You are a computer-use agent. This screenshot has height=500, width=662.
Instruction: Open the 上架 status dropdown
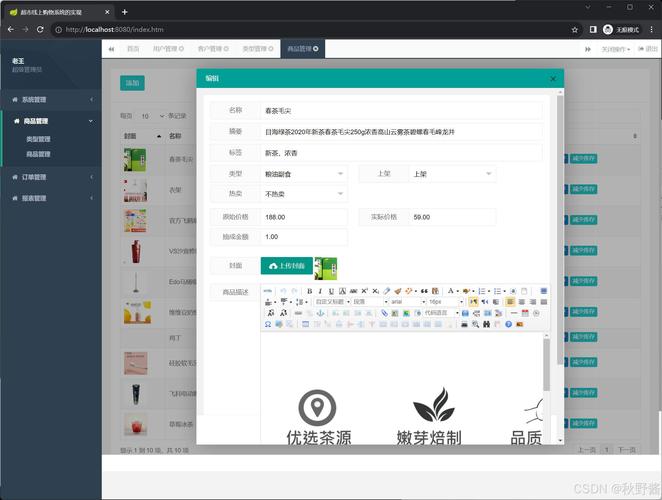pyautogui.click(x=453, y=174)
